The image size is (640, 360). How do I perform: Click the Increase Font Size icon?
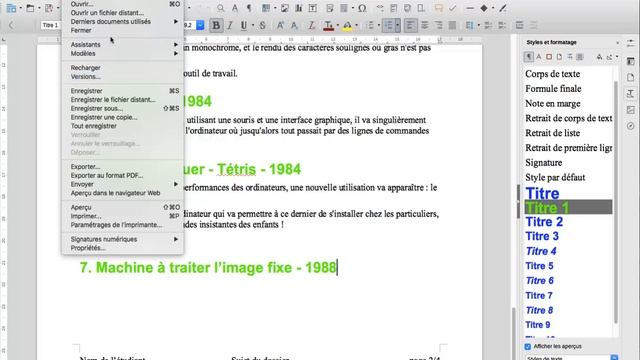click(x=280, y=25)
